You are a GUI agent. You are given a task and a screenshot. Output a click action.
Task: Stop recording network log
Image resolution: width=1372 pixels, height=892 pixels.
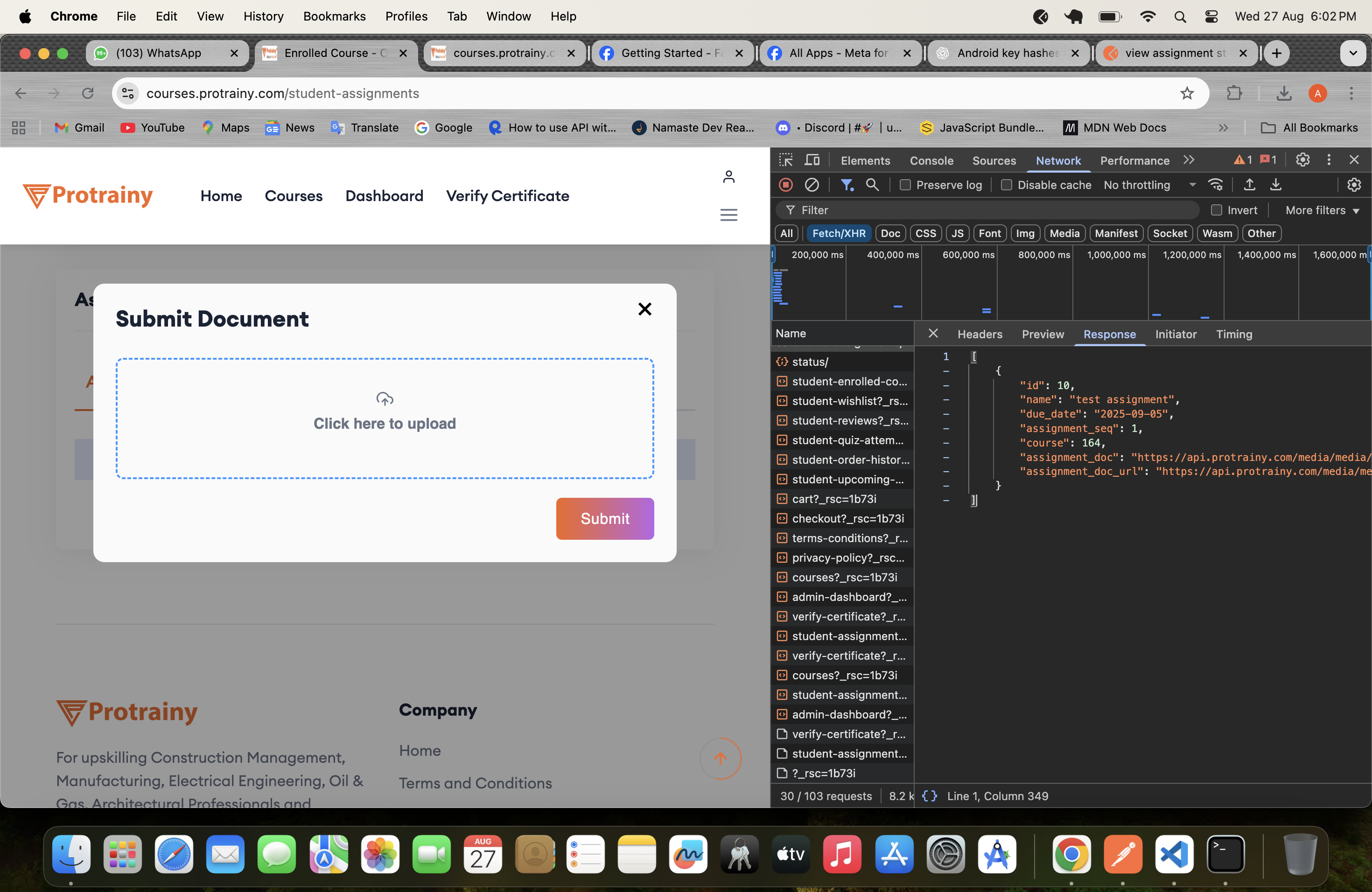(786, 185)
